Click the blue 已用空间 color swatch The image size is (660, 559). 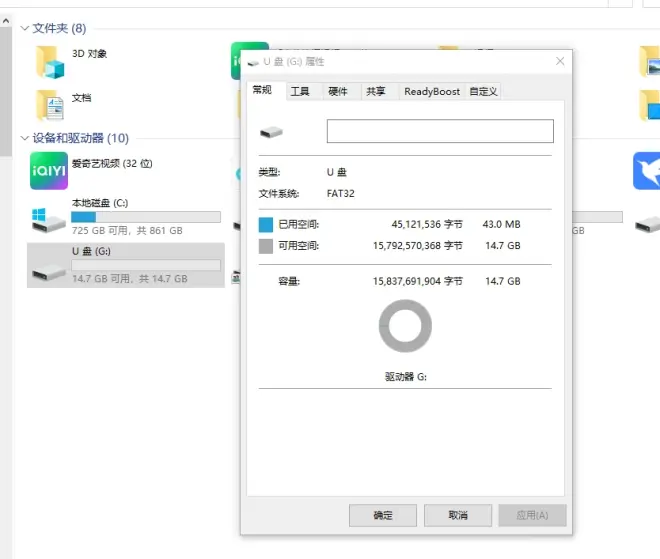point(265,225)
